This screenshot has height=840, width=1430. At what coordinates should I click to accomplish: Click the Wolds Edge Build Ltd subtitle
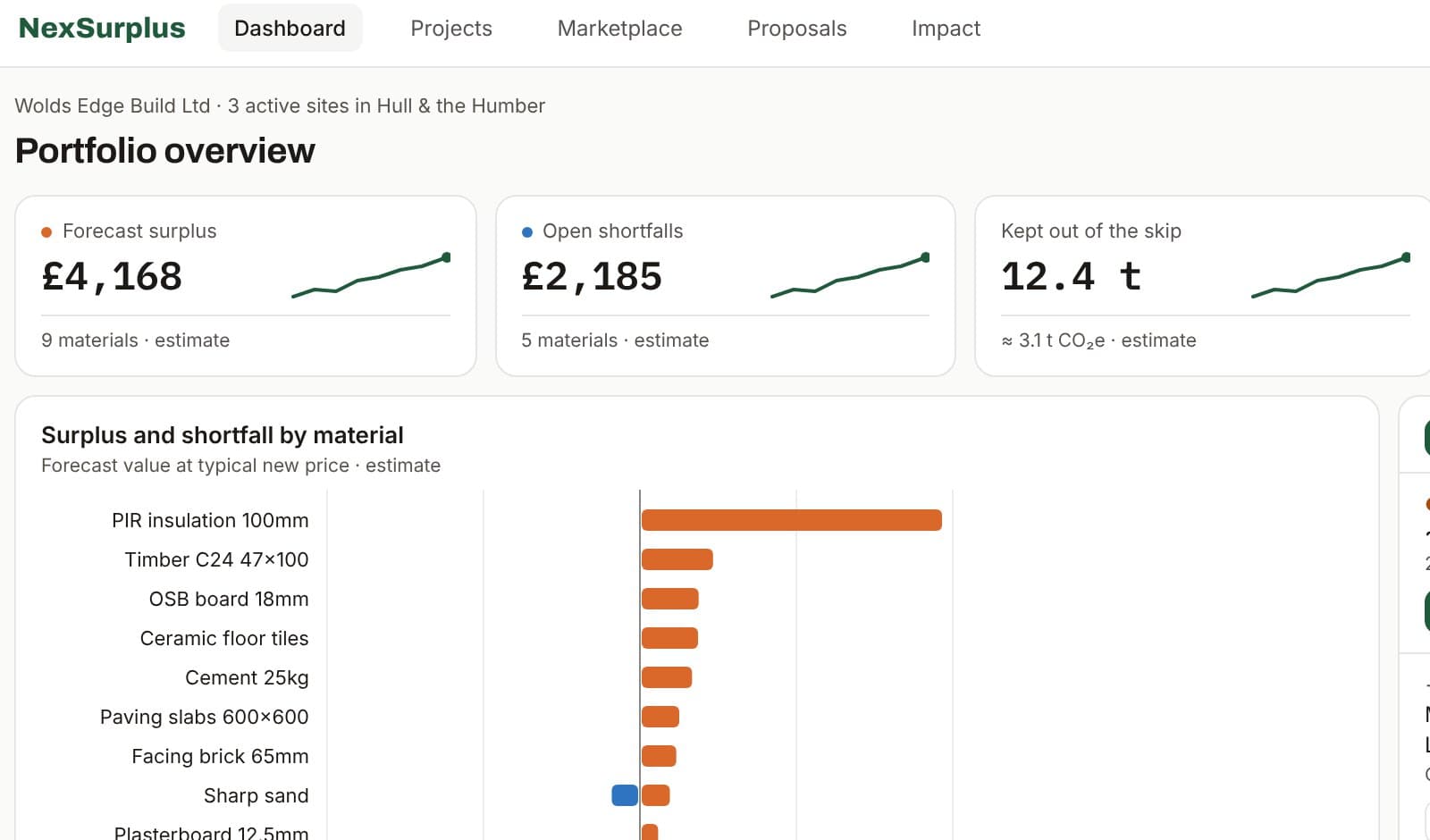pyautogui.click(x=280, y=105)
